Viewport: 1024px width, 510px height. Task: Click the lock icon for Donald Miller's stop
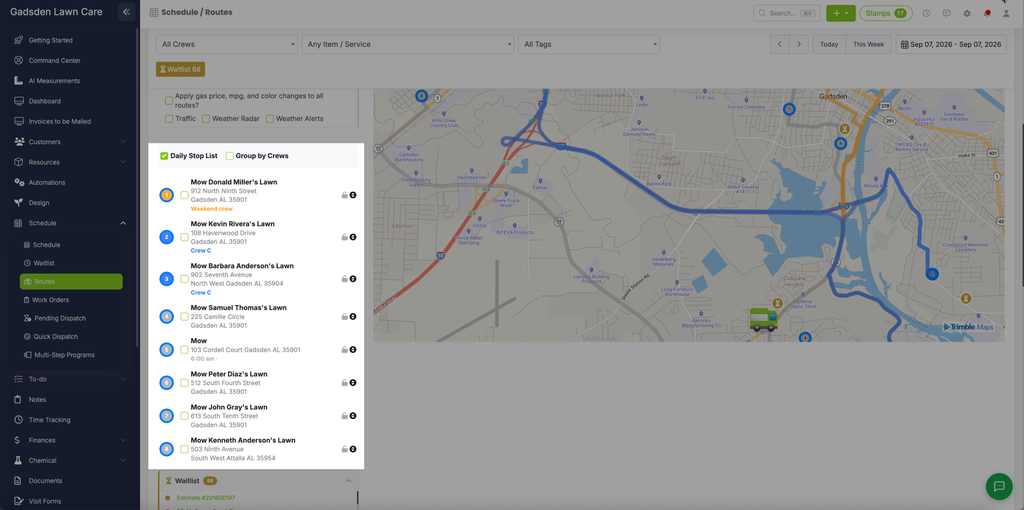[344, 195]
